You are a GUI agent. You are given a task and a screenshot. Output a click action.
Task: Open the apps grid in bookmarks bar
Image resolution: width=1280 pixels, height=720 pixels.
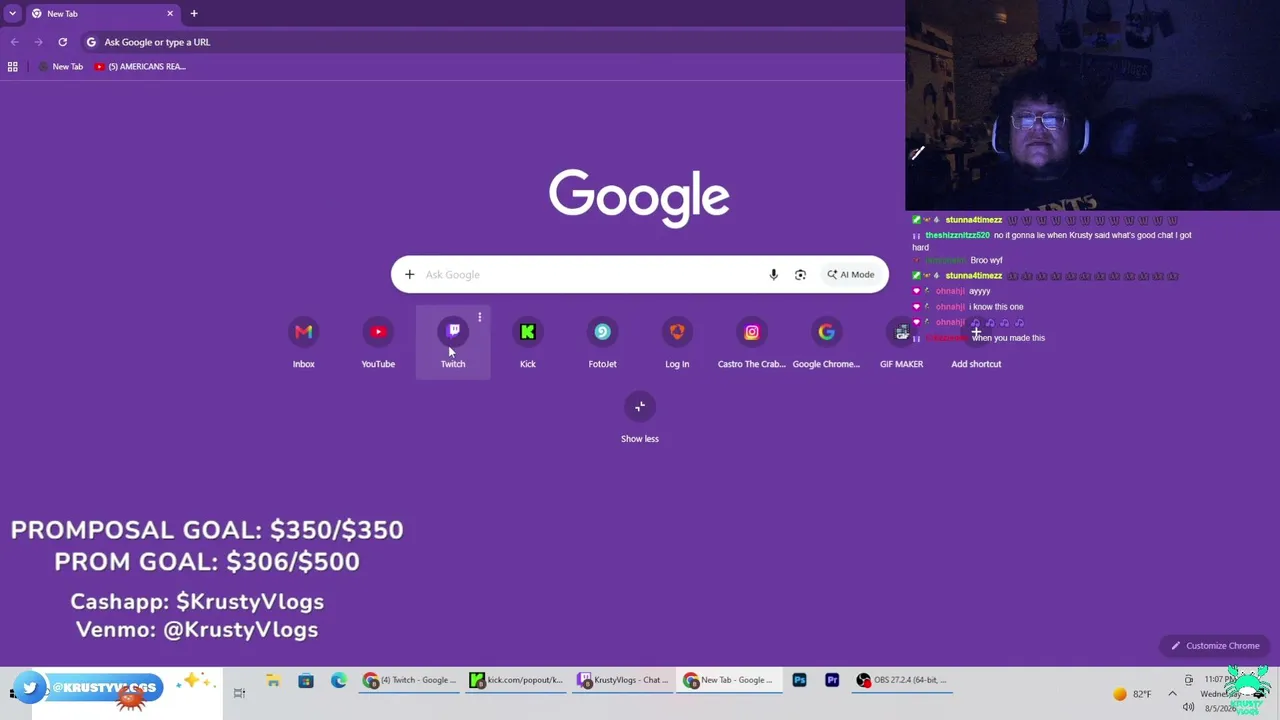13,67
